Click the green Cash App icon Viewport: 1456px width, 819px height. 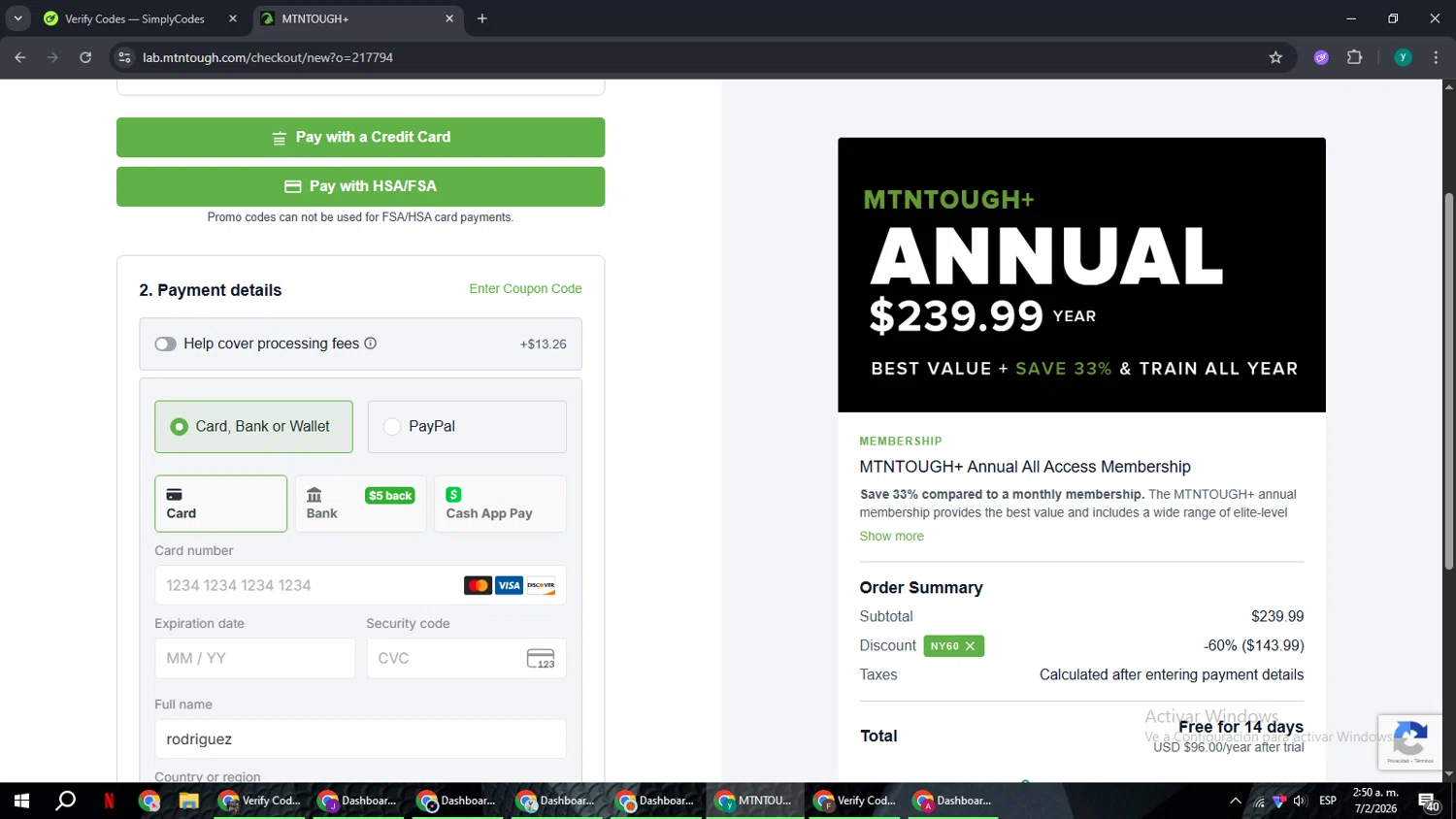coord(453,495)
